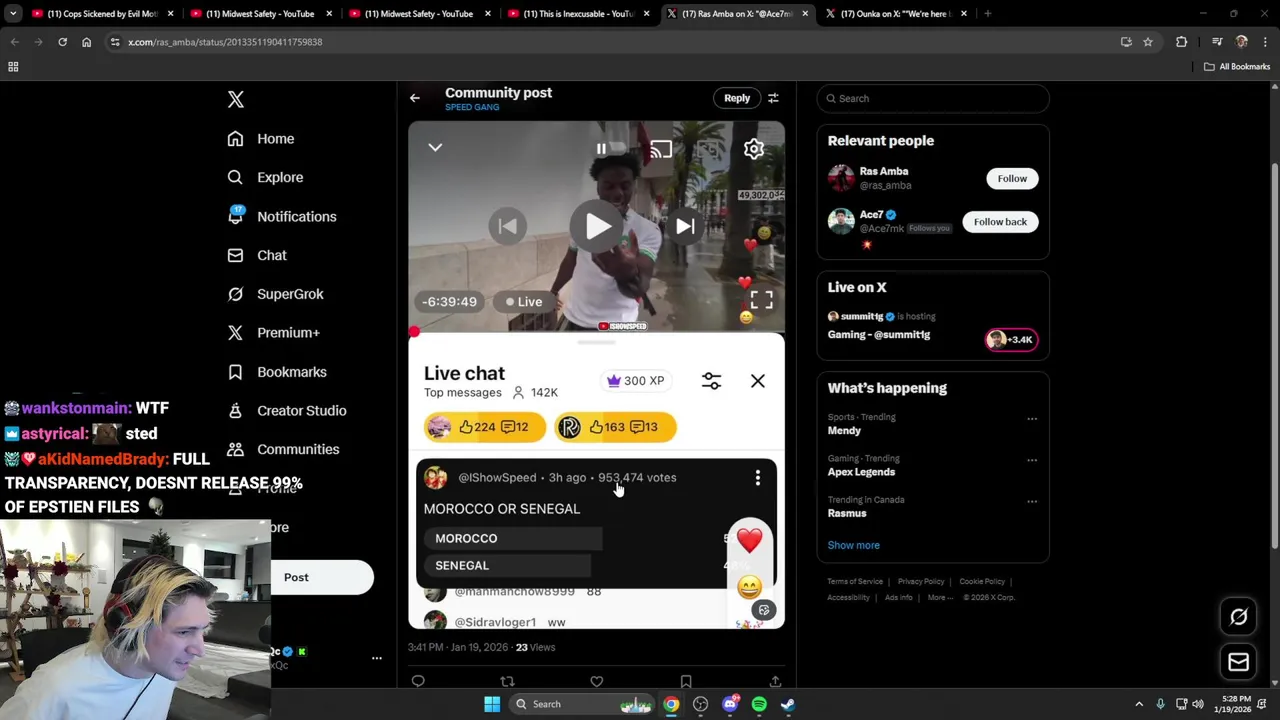Viewport: 1280px width, 720px height.
Task: Click the red progress bar scrubber dot
Action: click(x=413, y=331)
